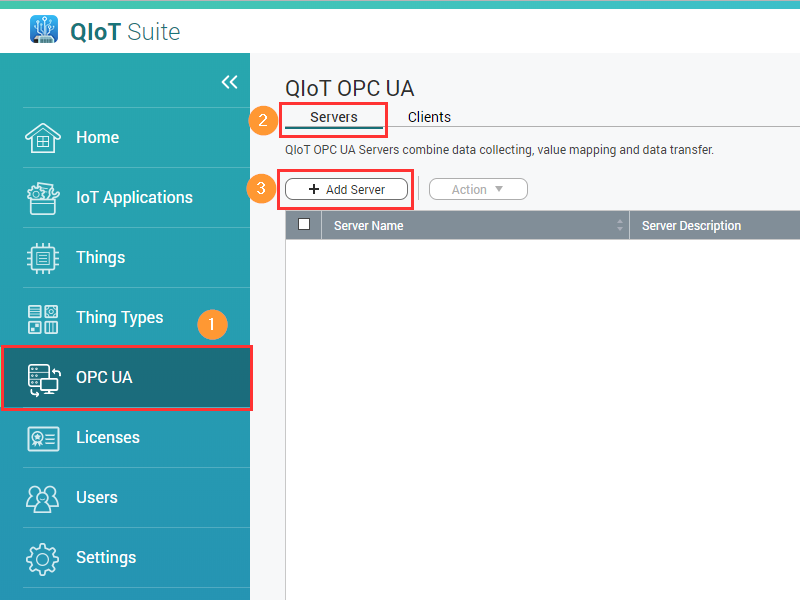800x600 pixels.
Task: Click the Home house icon
Action: [43, 138]
